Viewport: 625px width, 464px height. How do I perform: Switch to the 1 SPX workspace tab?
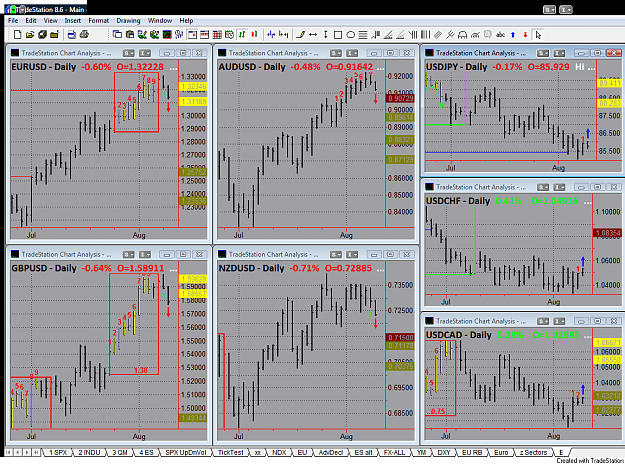pyautogui.click(x=58, y=452)
